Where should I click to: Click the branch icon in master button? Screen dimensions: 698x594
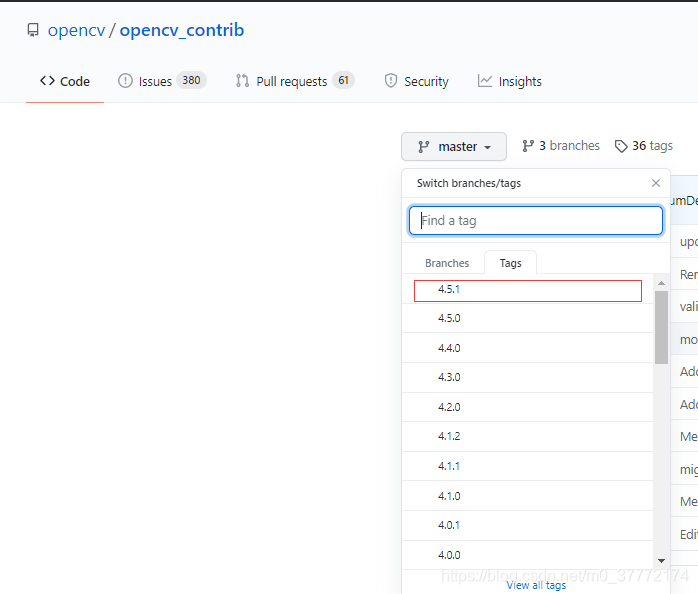(x=423, y=146)
